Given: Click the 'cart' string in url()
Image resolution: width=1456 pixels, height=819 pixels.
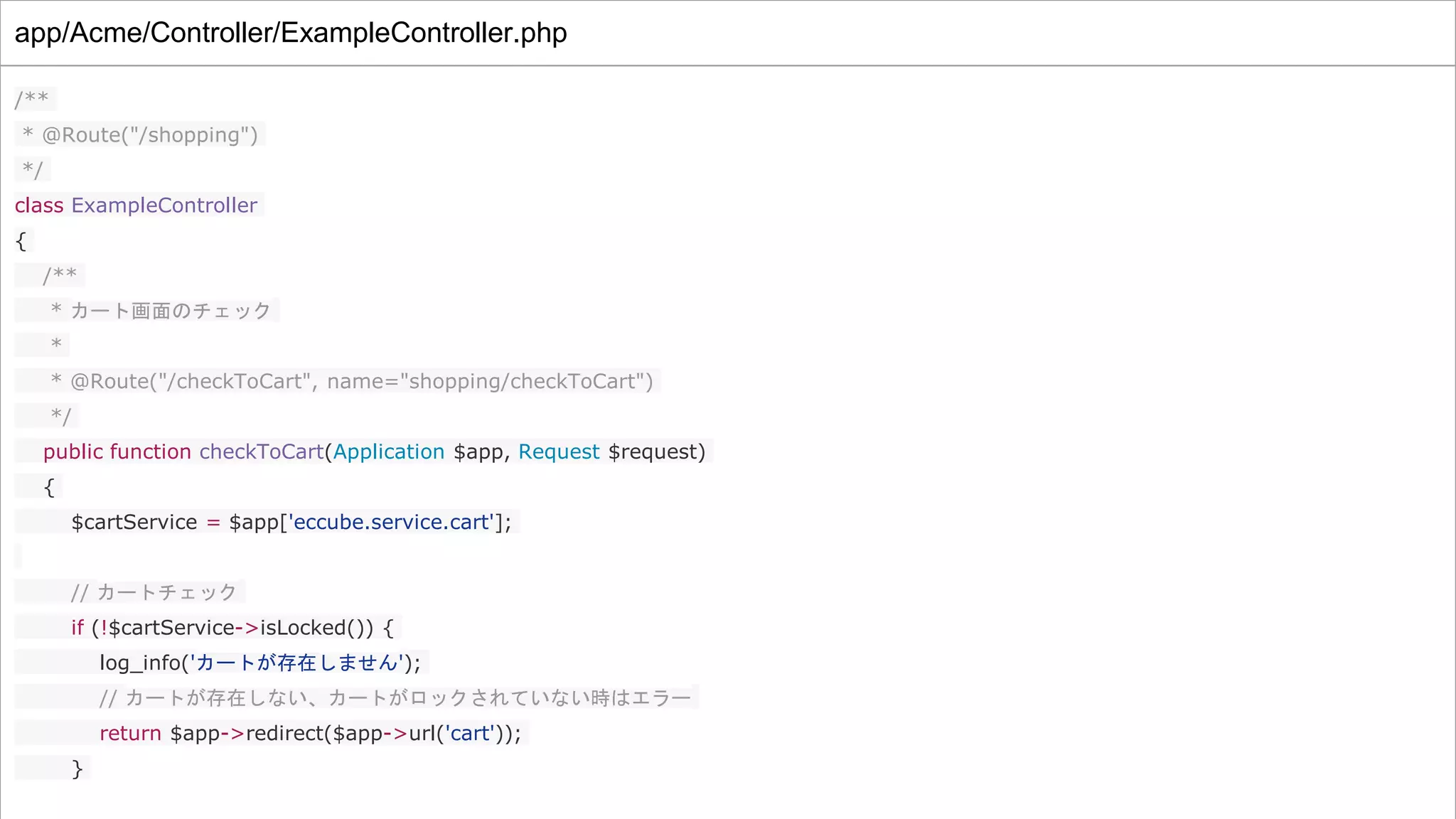Looking at the screenshot, I should coord(469,733).
